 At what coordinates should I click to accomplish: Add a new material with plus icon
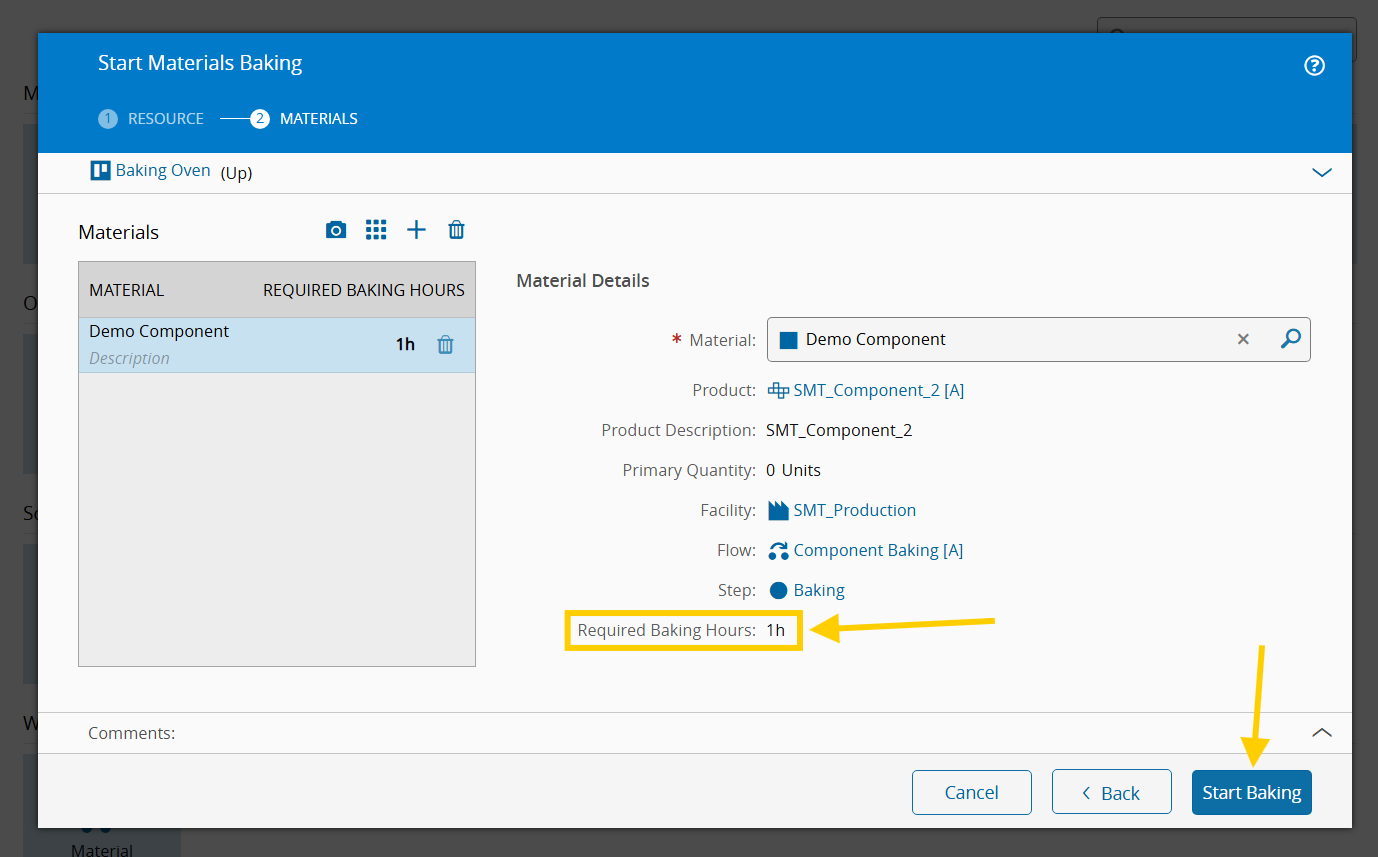(416, 231)
